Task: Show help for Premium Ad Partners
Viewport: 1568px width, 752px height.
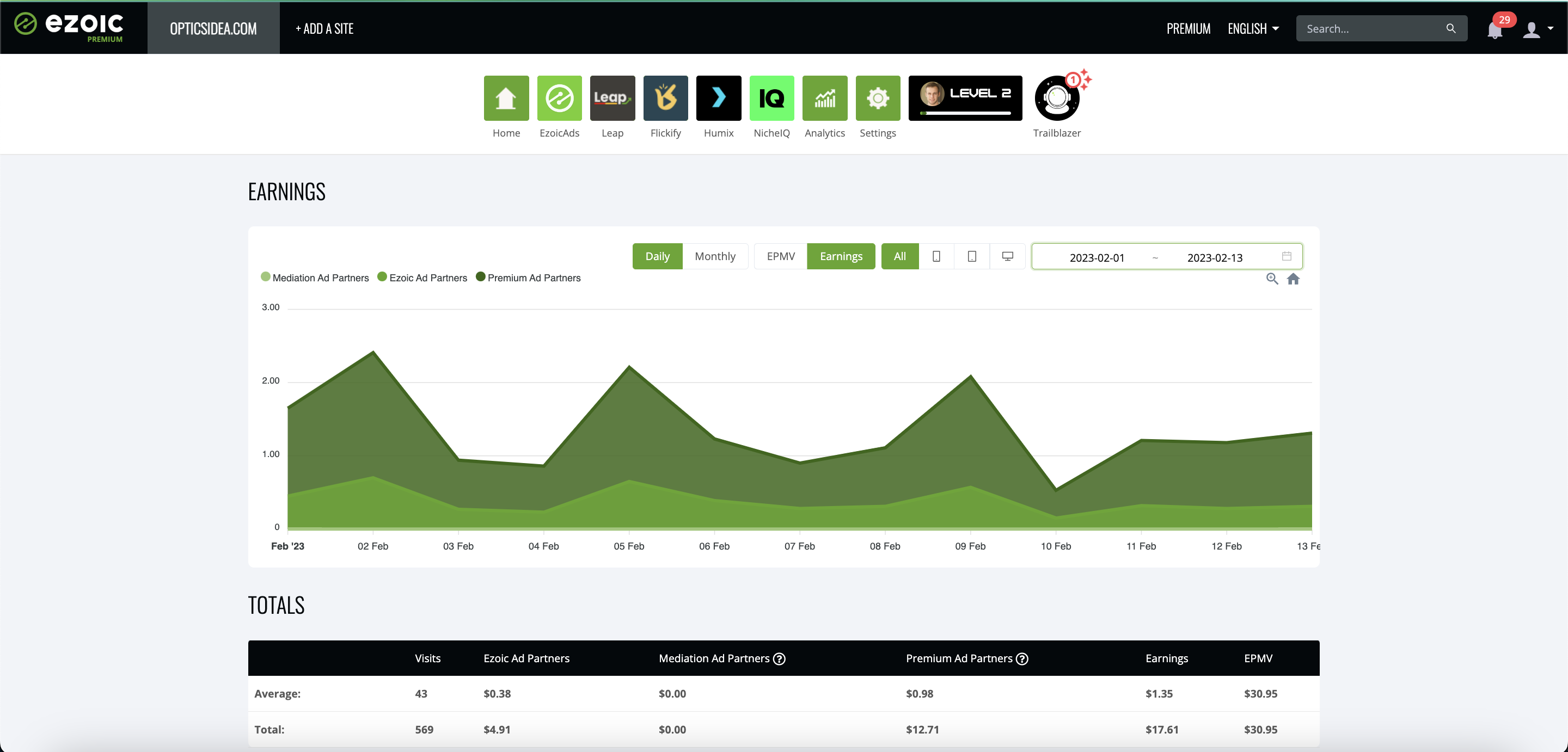Action: tap(1022, 658)
